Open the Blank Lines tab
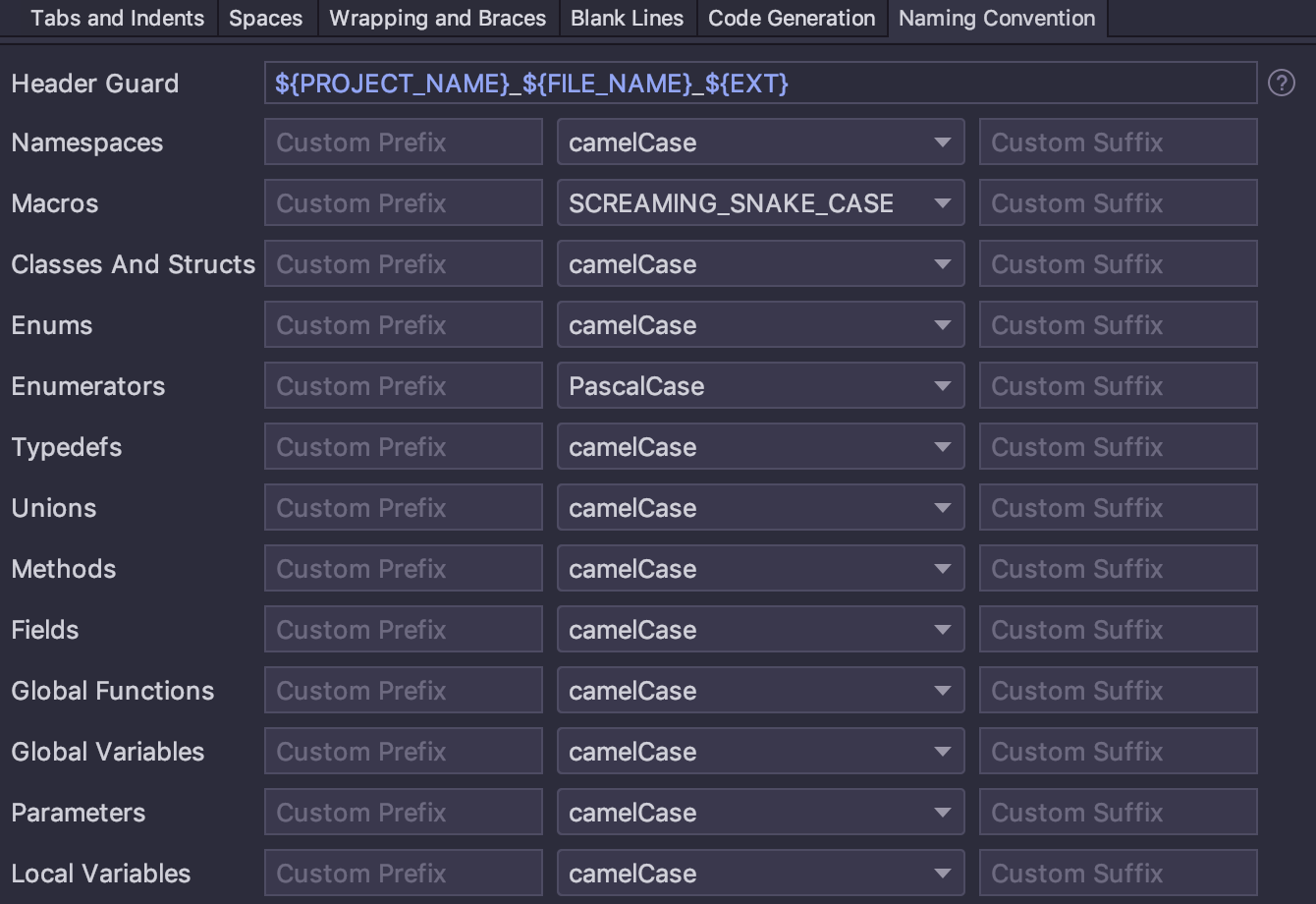The image size is (1316, 904). click(627, 18)
